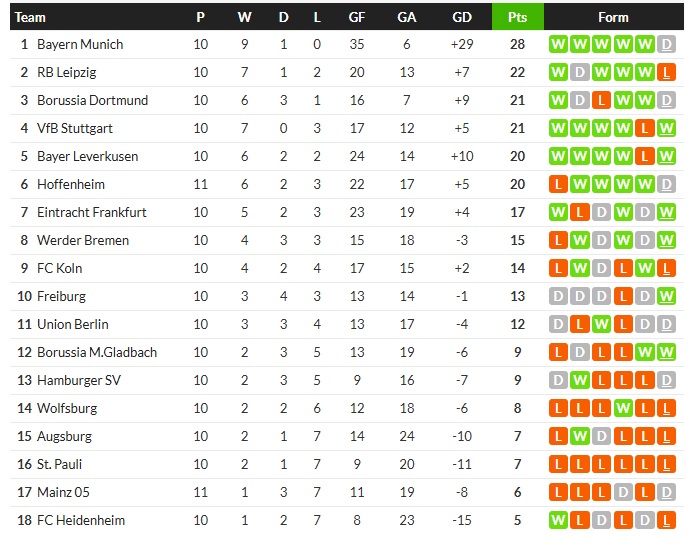The height and width of the screenshot is (544, 697).
Task: Sort by the GD column header
Action: [462, 17]
